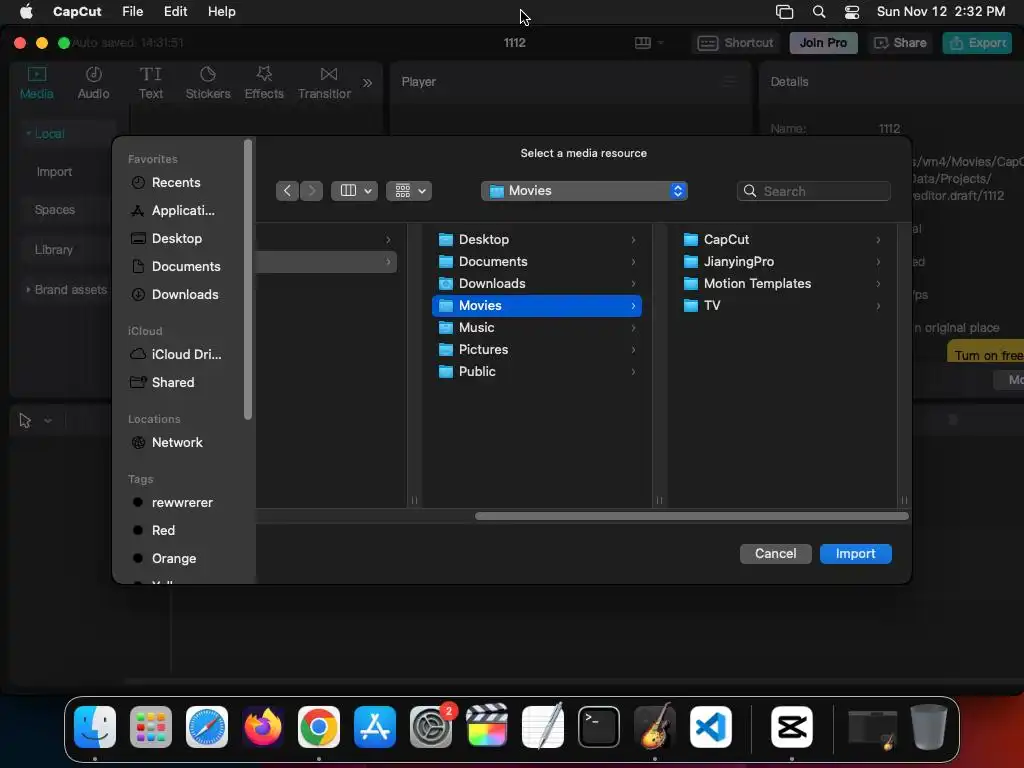Select Downloads in the Favorites sidebar
1024x768 pixels.
(x=174, y=295)
